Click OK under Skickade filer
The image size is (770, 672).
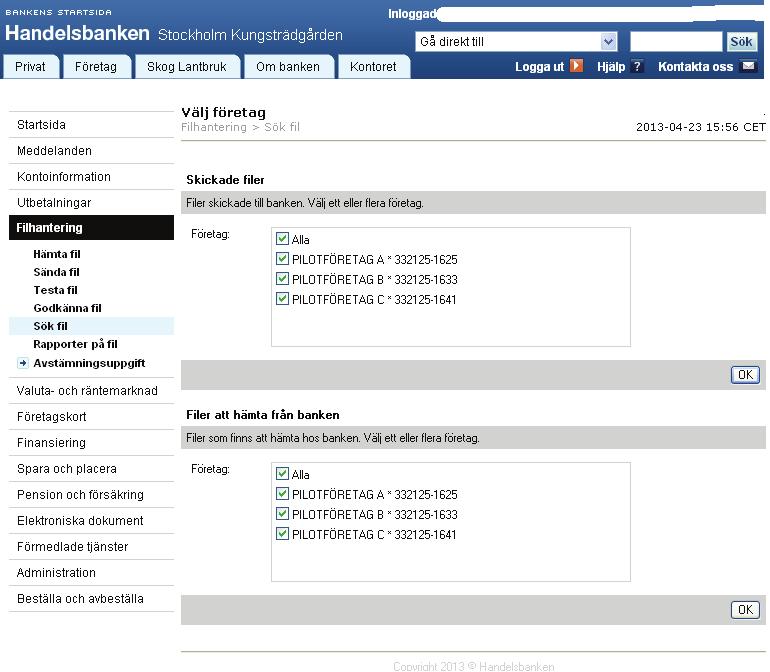(x=745, y=375)
